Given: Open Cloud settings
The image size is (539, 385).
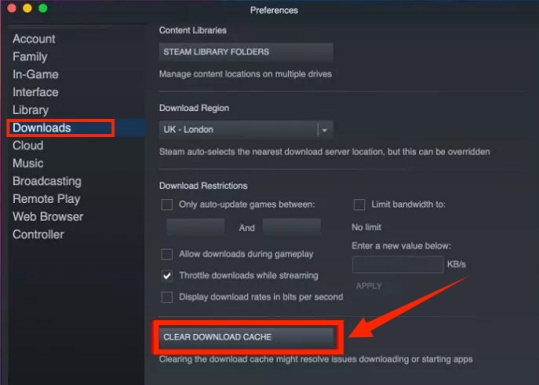Looking at the screenshot, I should click(28, 146).
